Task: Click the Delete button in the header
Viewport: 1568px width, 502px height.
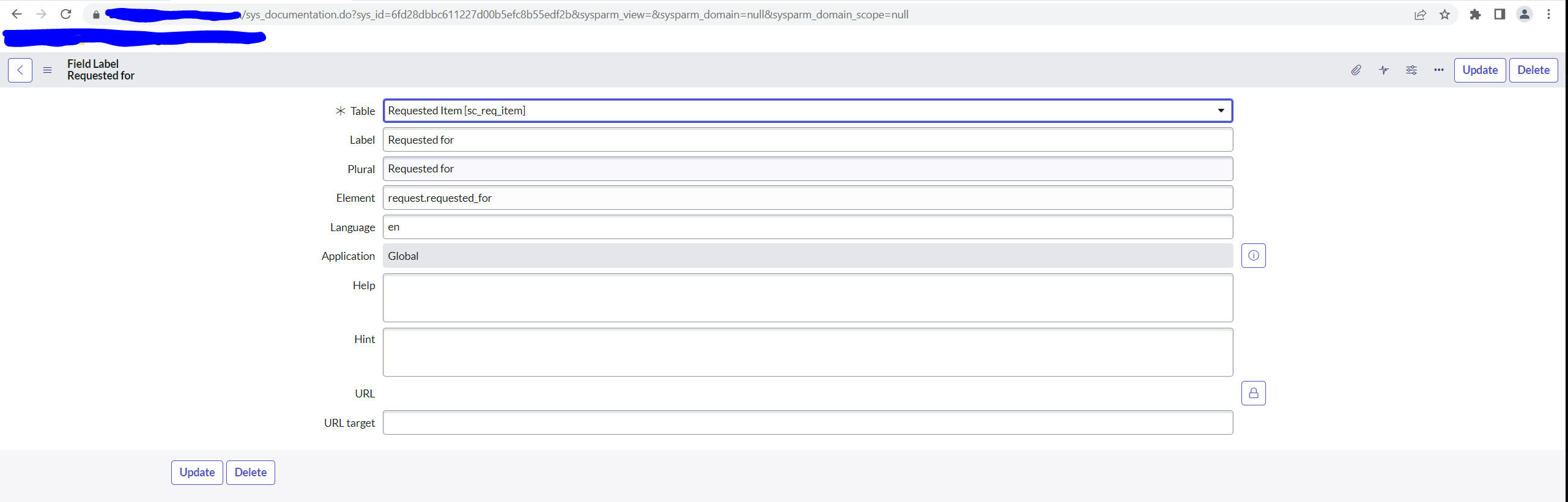Action: tap(1534, 70)
